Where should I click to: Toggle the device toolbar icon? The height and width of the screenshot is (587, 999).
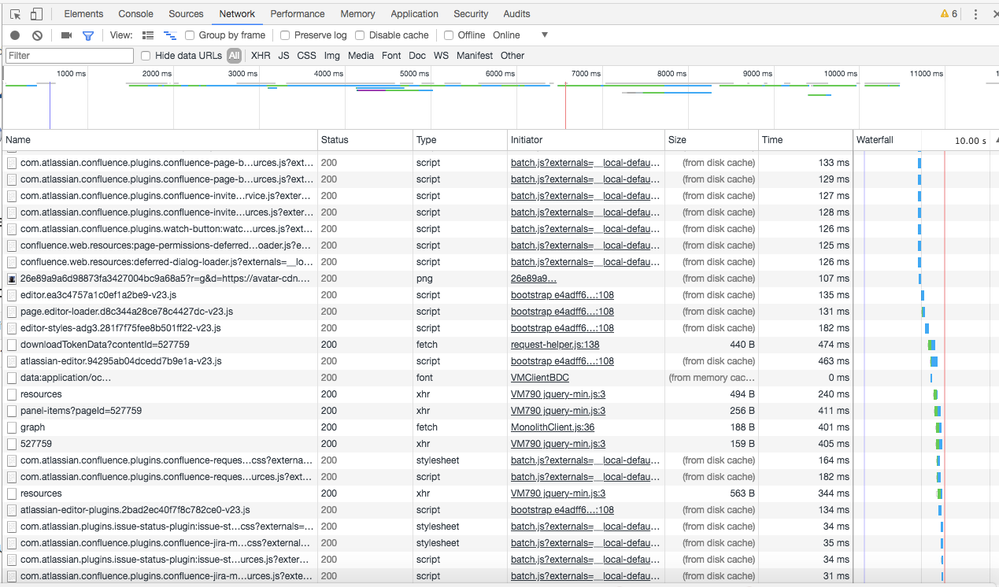(x=36, y=14)
